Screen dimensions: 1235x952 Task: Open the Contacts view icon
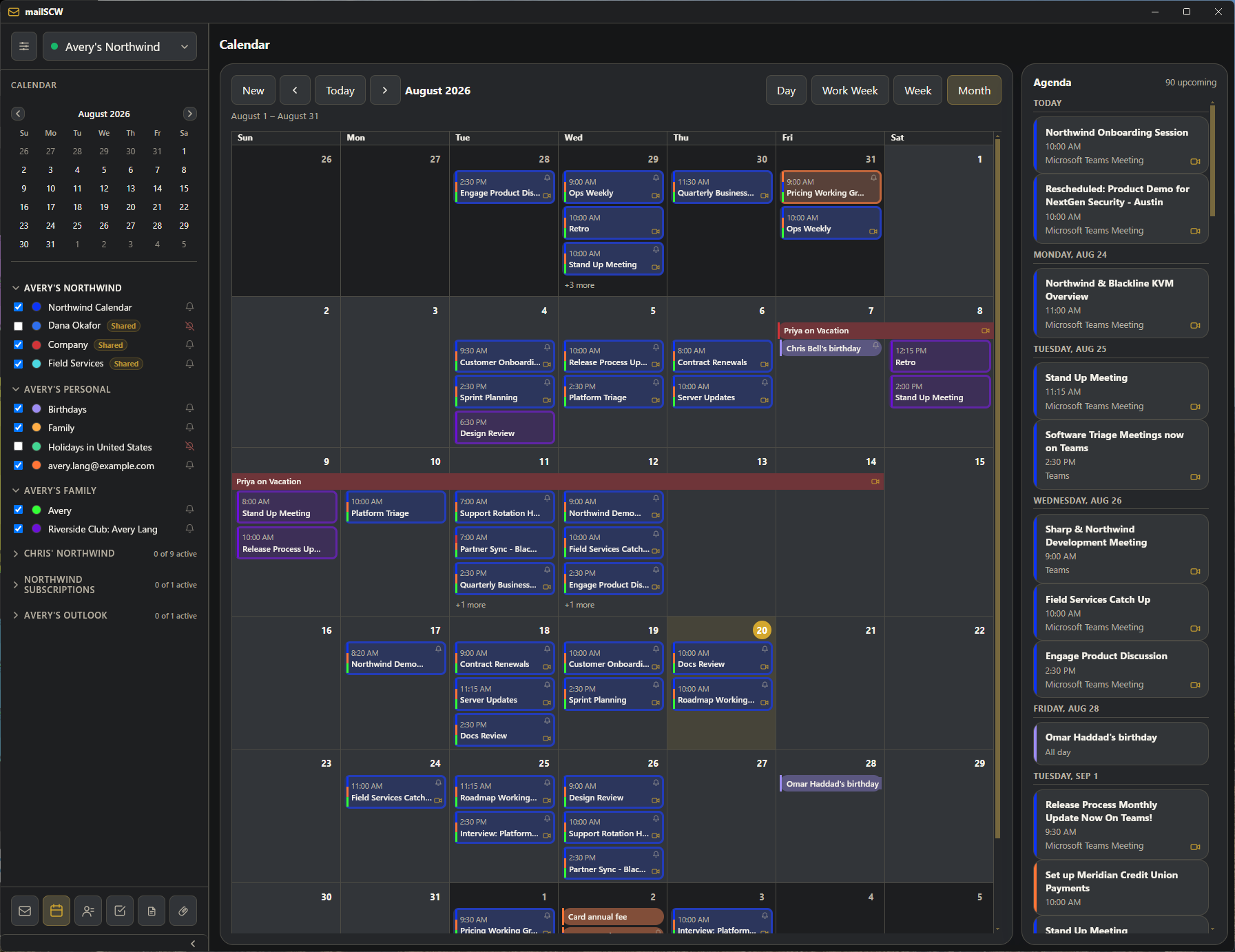click(x=88, y=911)
